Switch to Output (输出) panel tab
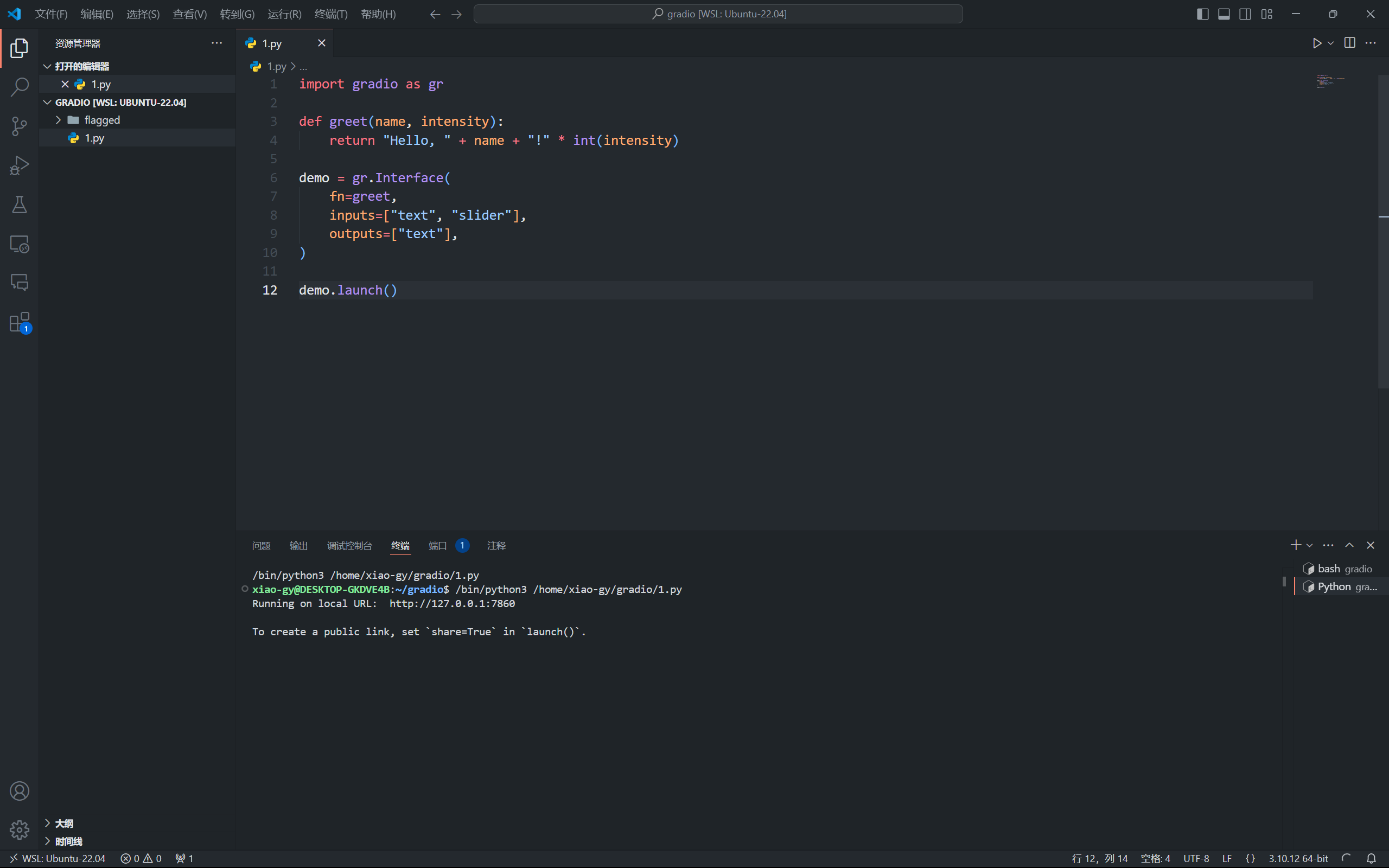This screenshot has width=1389, height=868. coord(298,545)
